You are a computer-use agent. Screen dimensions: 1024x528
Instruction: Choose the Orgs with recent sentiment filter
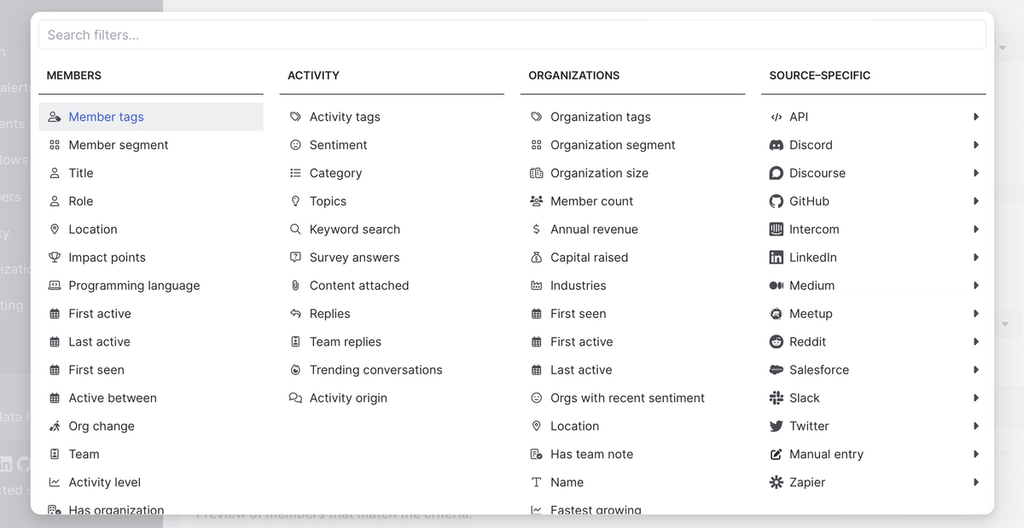coord(627,398)
